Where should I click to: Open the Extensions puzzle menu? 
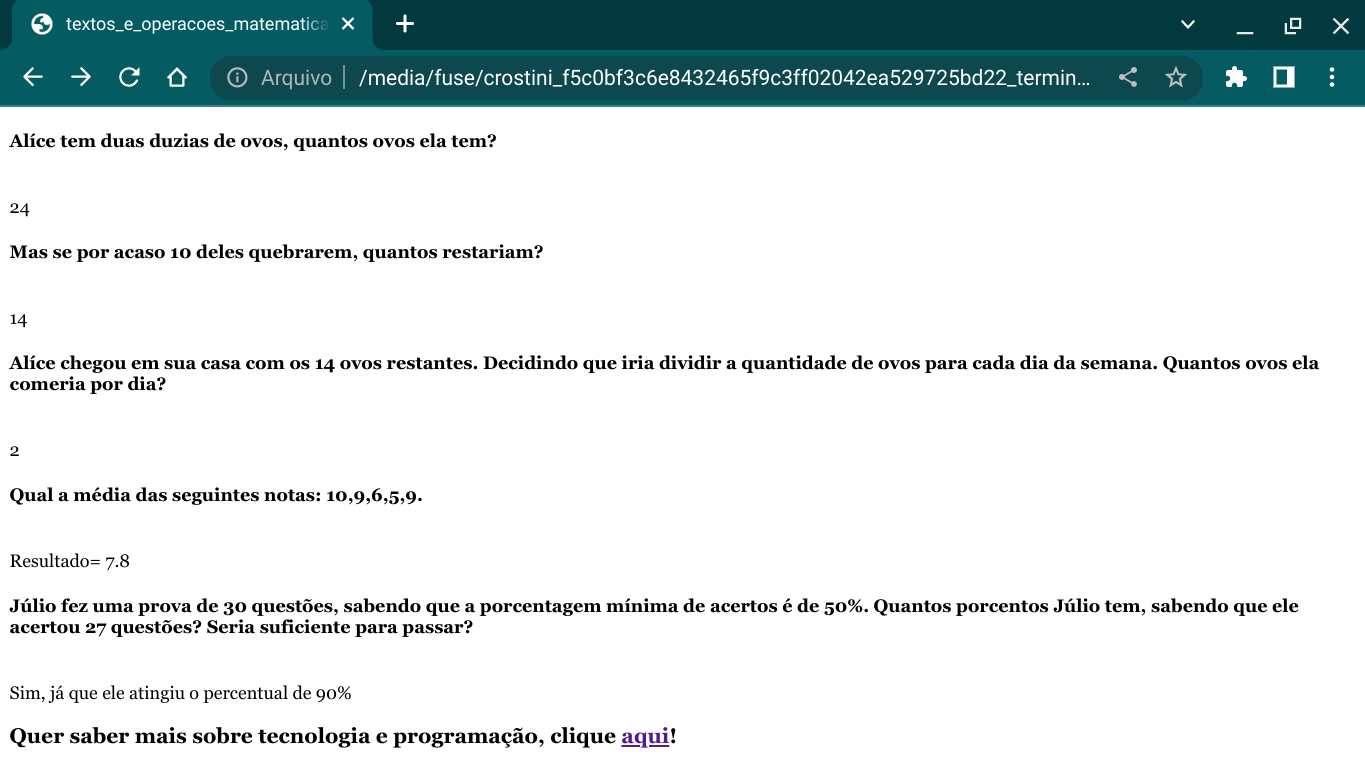click(1236, 77)
